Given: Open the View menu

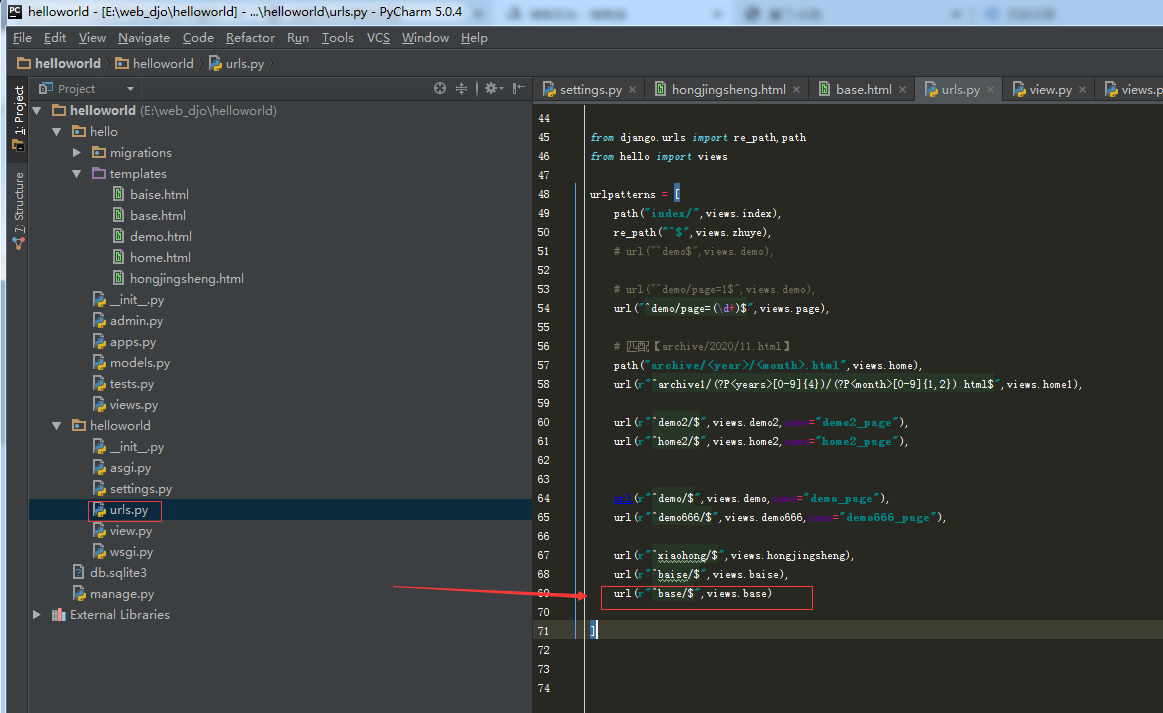Looking at the screenshot, I should 92,38.
